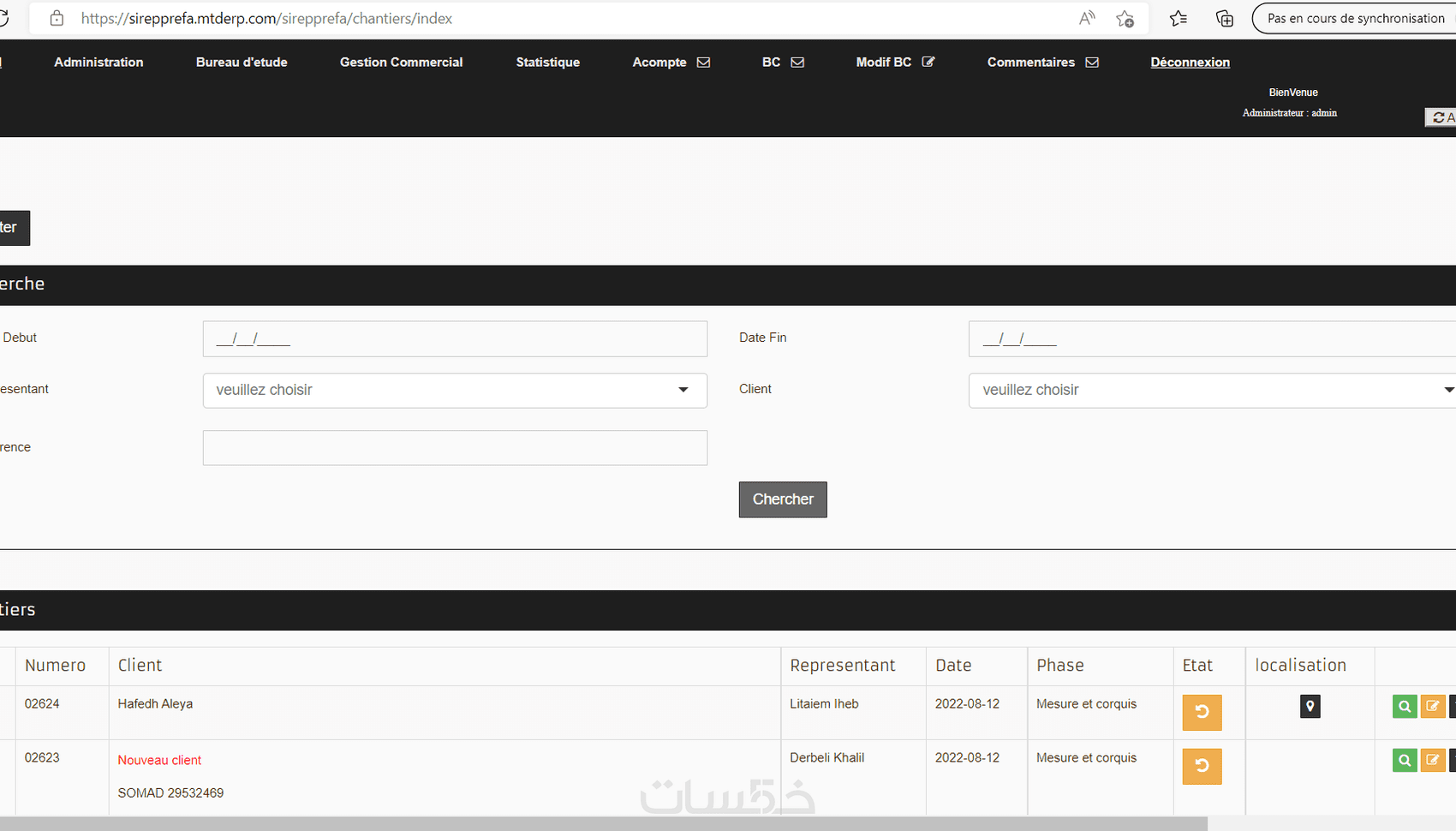Screen dimensions: 1456x831
Task: Click the Etat column header
Action: coord(1197,666)
